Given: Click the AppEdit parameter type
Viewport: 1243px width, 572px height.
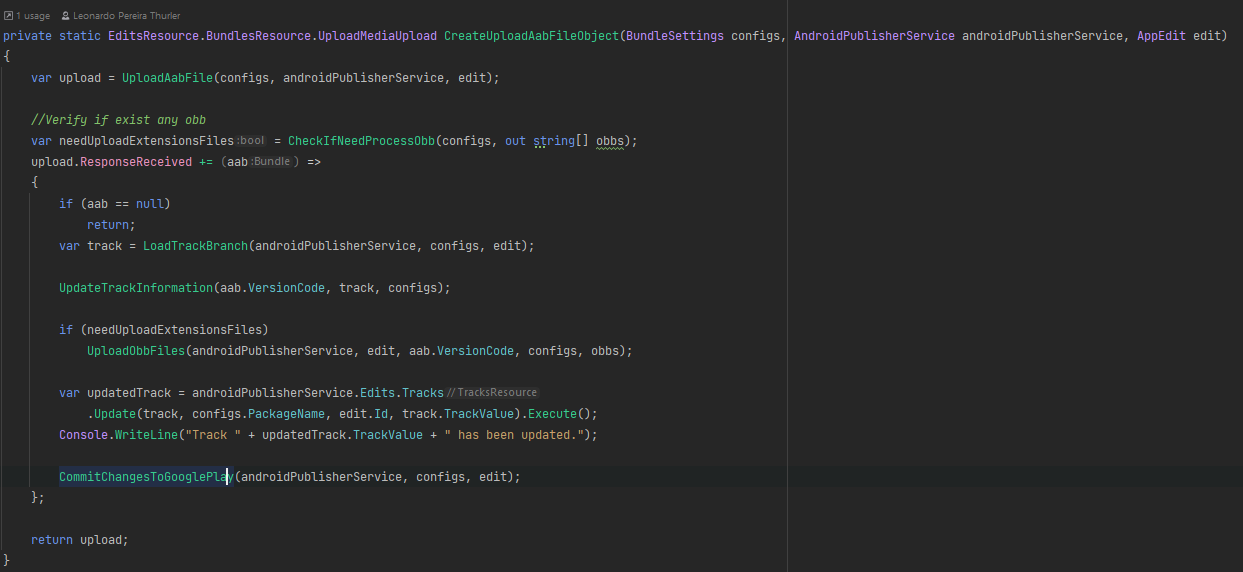Looking at the screenshot, I should pyautogui.click(x=1161, y=36).
